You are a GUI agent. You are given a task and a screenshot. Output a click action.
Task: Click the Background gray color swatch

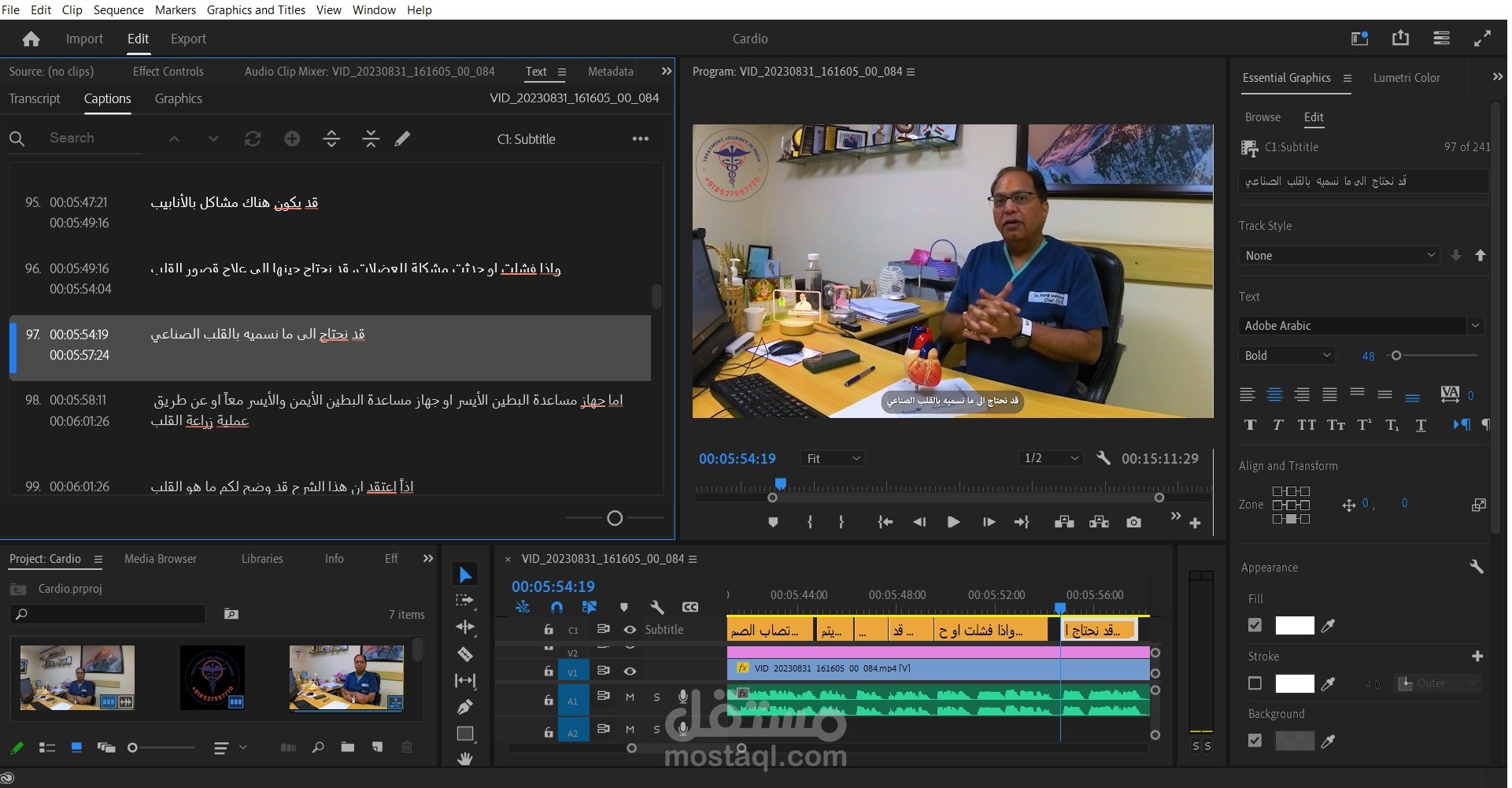[1295, 741]
